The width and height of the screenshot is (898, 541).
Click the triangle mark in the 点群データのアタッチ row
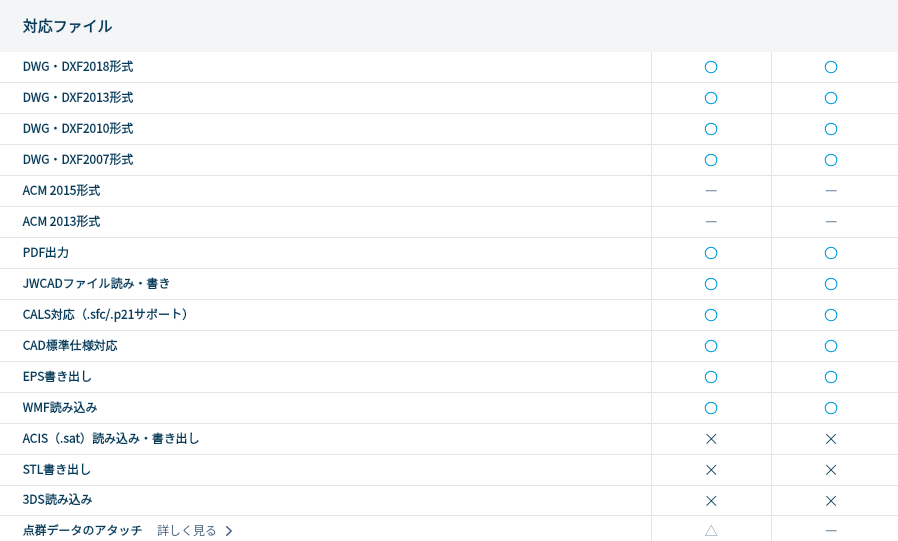(711, 531)
